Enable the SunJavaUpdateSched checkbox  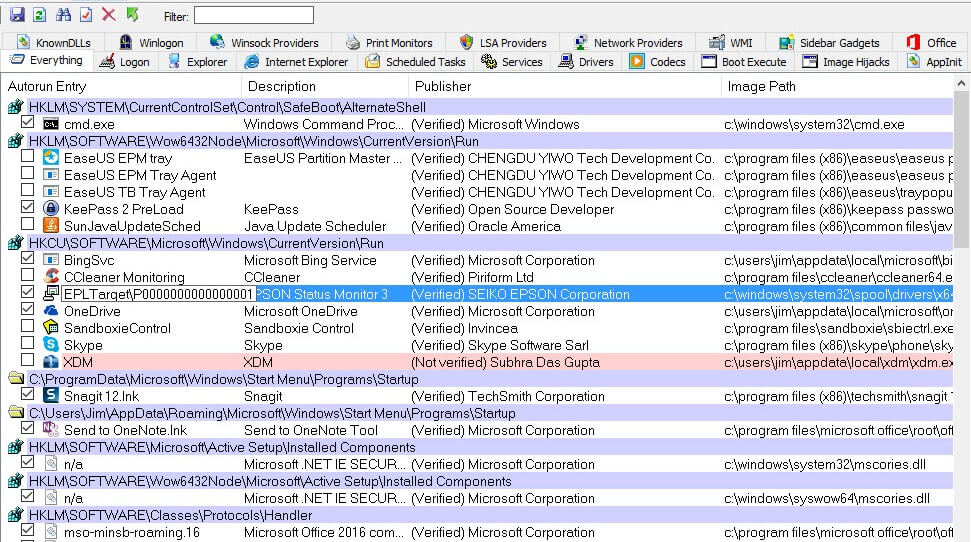[27, 224]
